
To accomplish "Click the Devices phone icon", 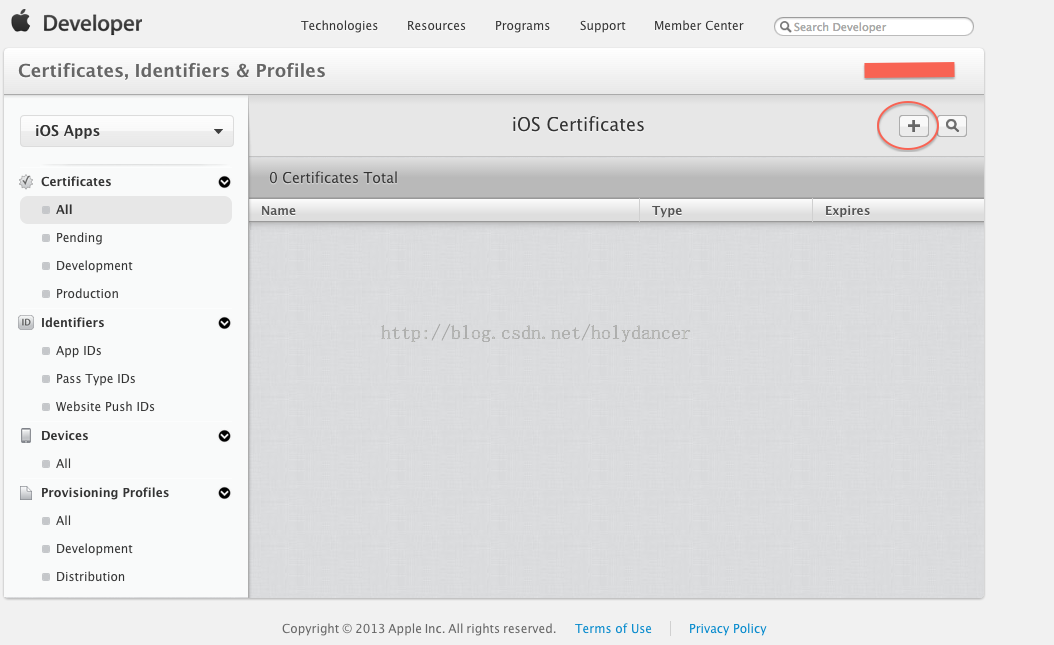I will (x=26, y=435).
